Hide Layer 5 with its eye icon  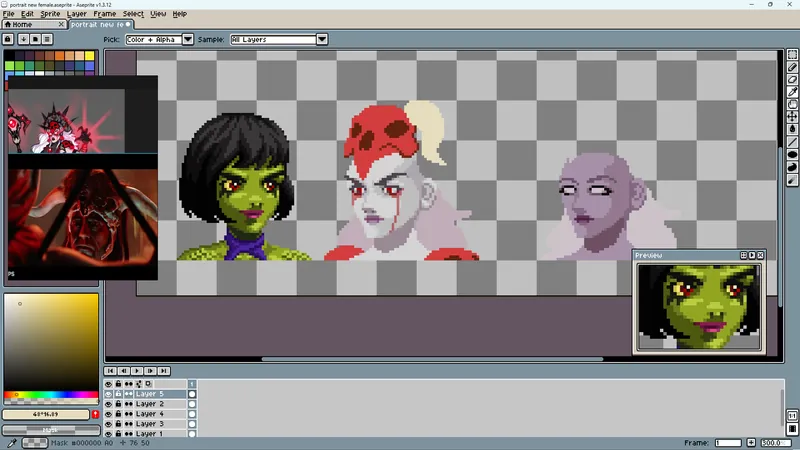(108, 394)
